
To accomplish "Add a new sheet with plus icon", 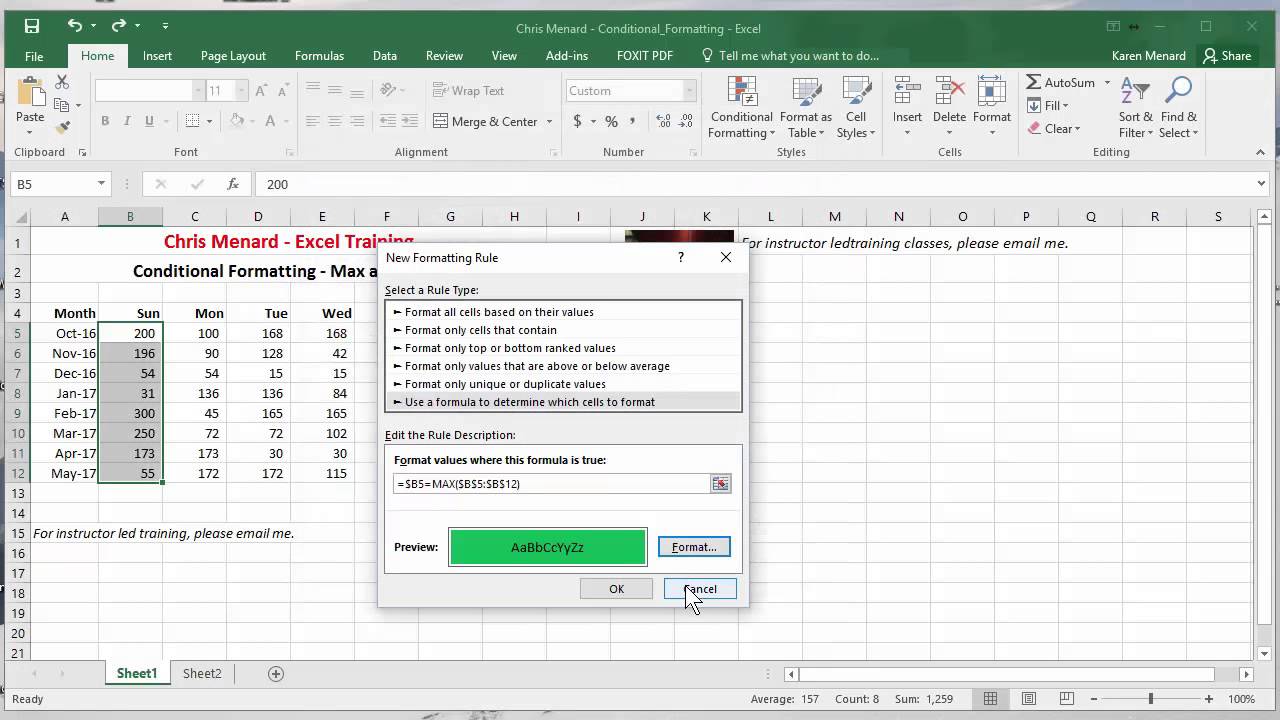I will [276, 674].
